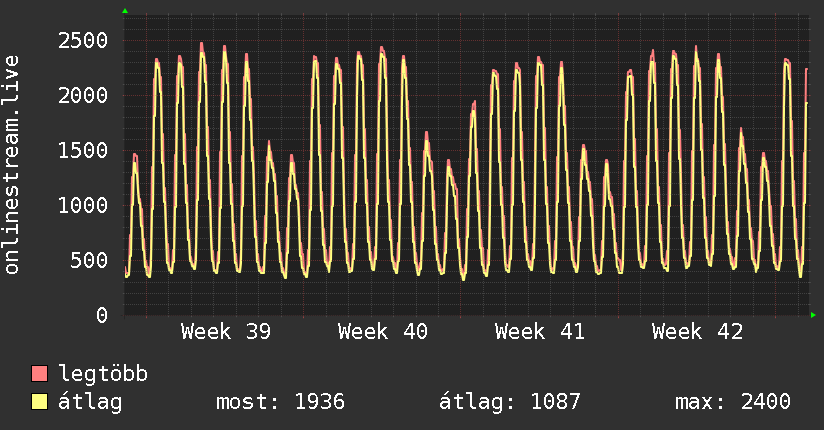Click the 'Week 41' axis label
824x430 pixels.
click(540, 332)
